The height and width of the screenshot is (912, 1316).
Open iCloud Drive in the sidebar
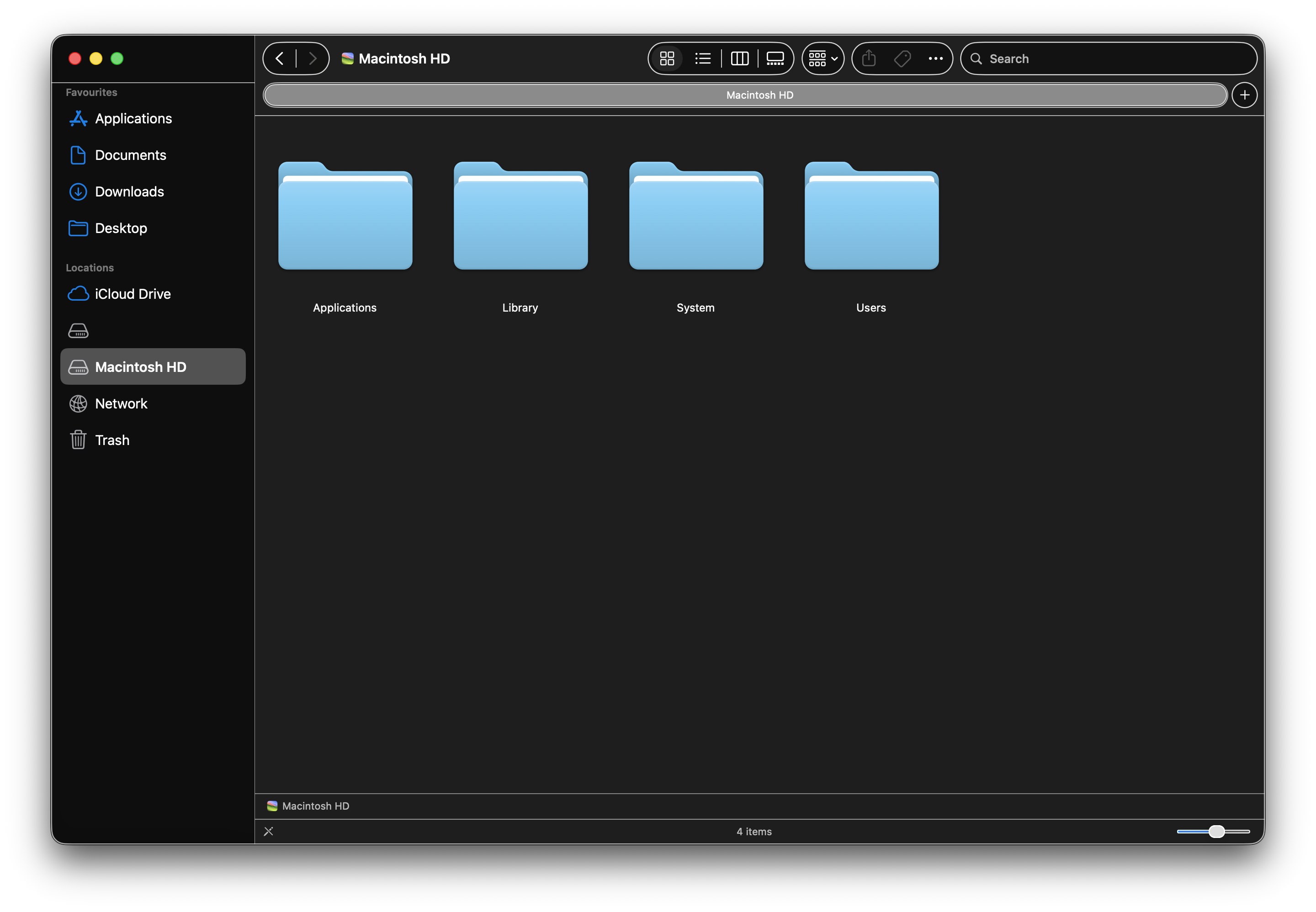pyautogui.click(x=153, y=294)
